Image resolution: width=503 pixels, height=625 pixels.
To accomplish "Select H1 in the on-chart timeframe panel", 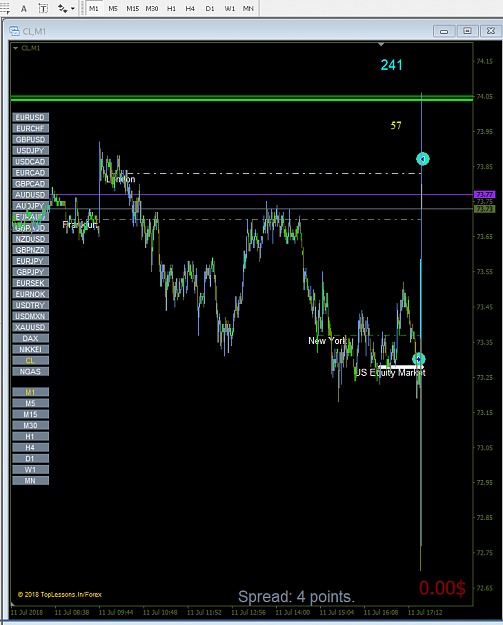I will pos(30,436).
